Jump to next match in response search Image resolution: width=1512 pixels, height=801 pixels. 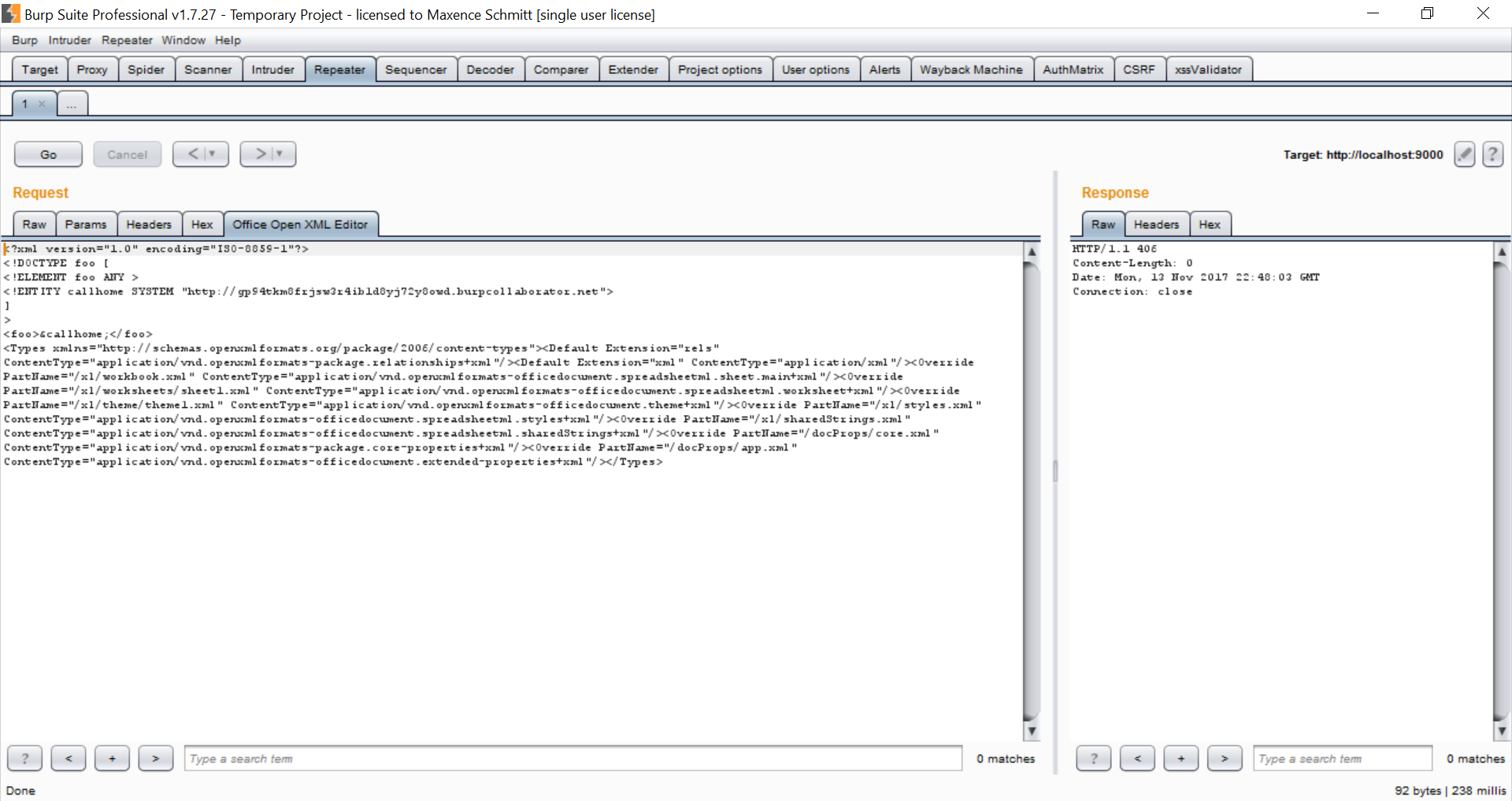point(1225,758)
